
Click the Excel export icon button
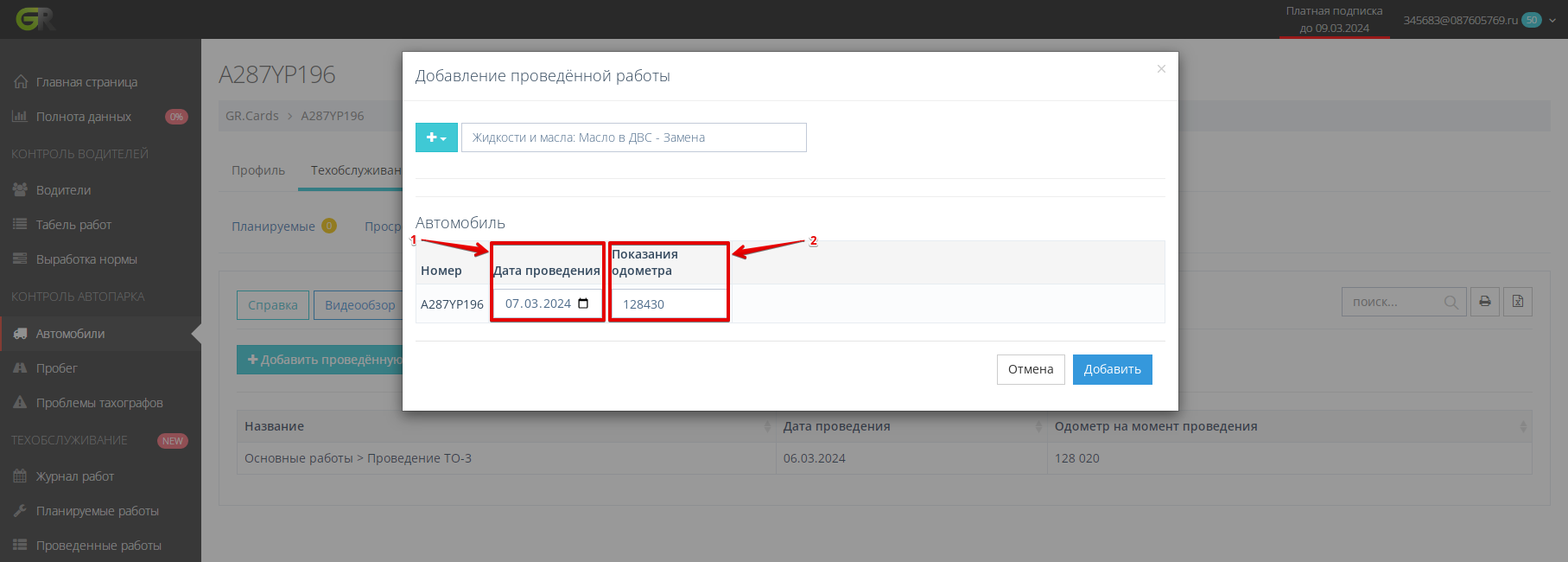tap(1518, 302)
